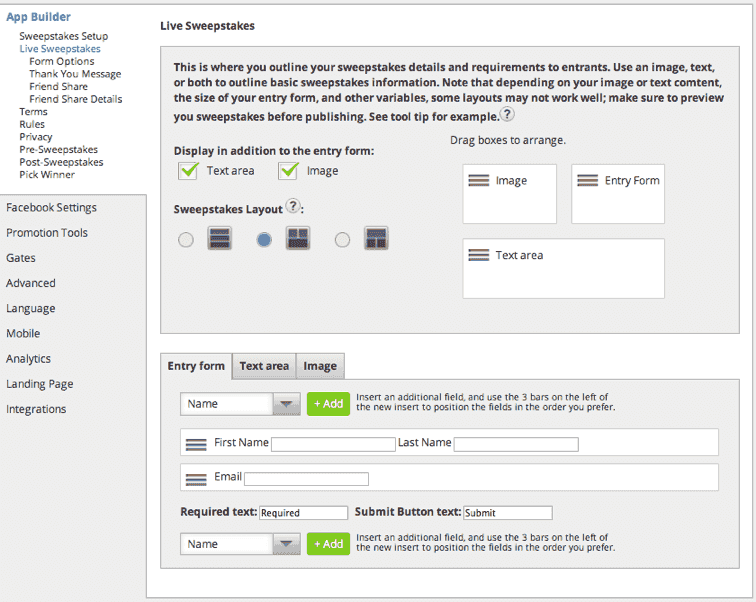Click the Required text input field

[x=303, y=513]
